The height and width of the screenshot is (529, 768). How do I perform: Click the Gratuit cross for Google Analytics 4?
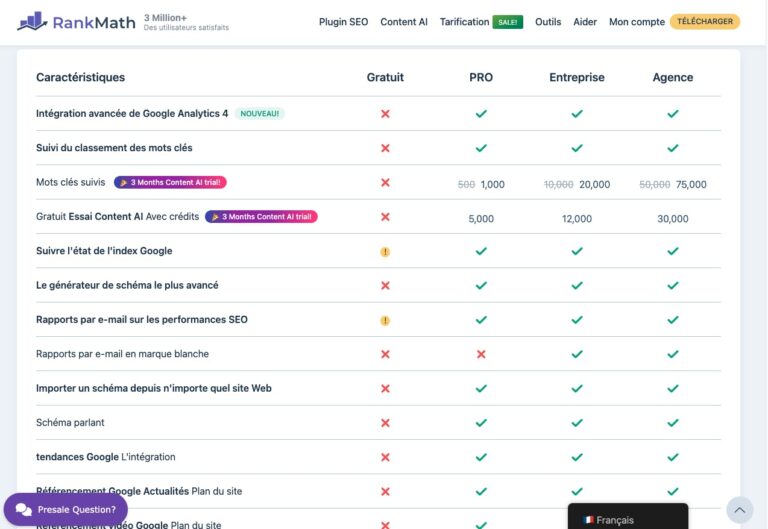click(x=385, y=114)
